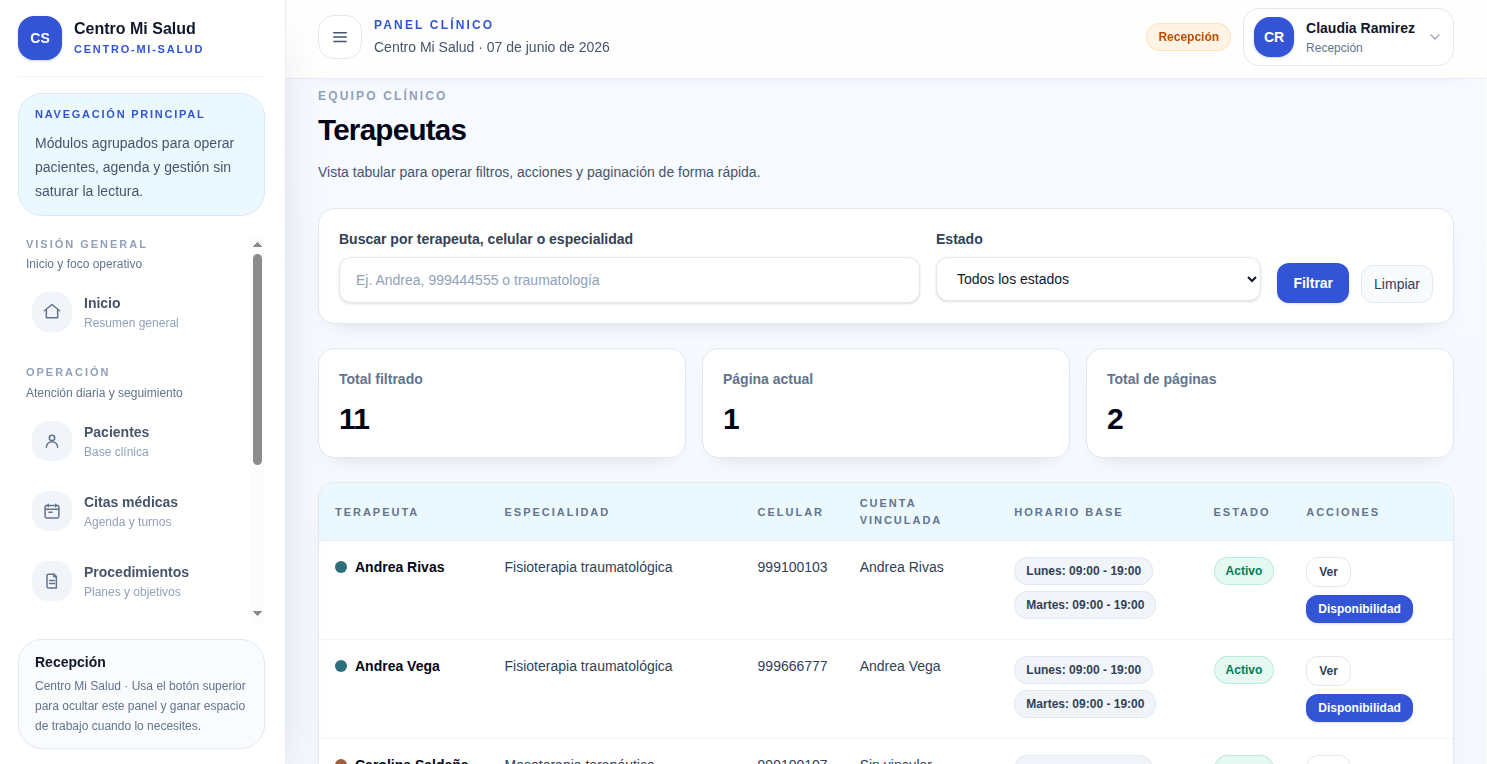This screenshot has width=1487, height=764.
Task: Click the ESPECIALIDAD column header
Action: (x=557, y=512)
